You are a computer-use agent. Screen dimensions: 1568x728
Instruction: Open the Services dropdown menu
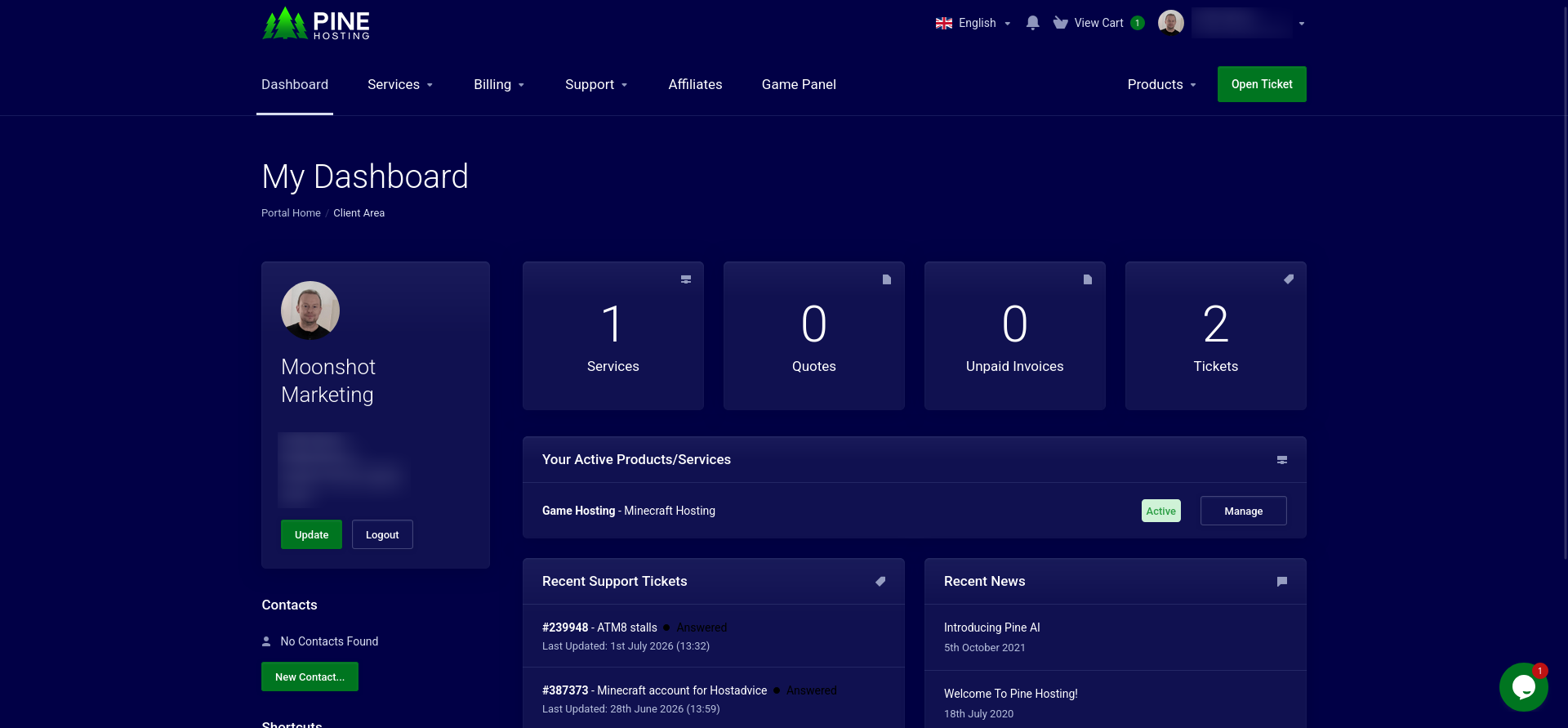pos(400,84)
